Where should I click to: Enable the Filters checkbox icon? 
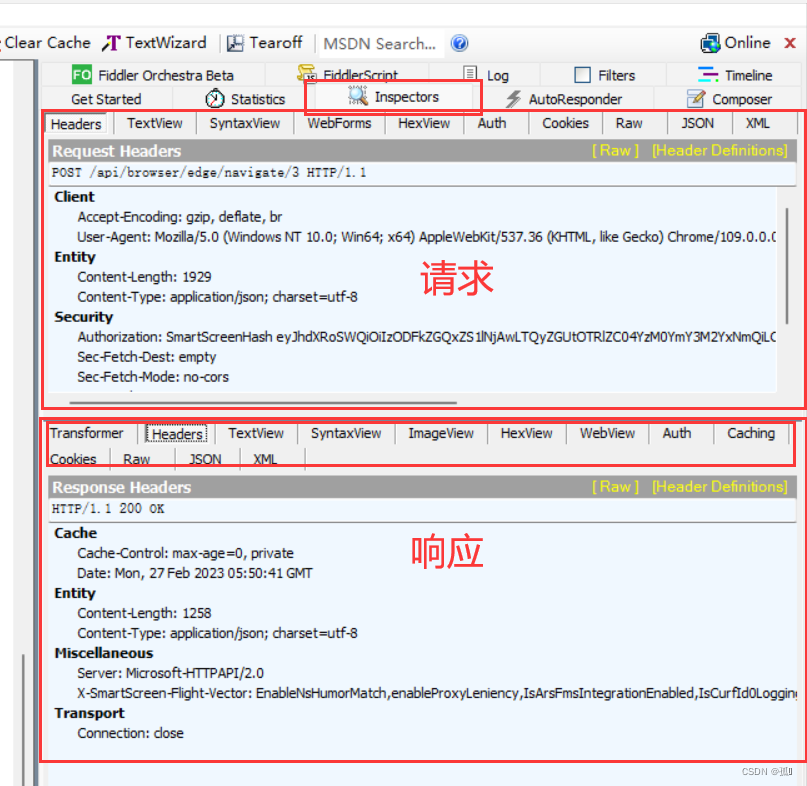pos(583,73)
